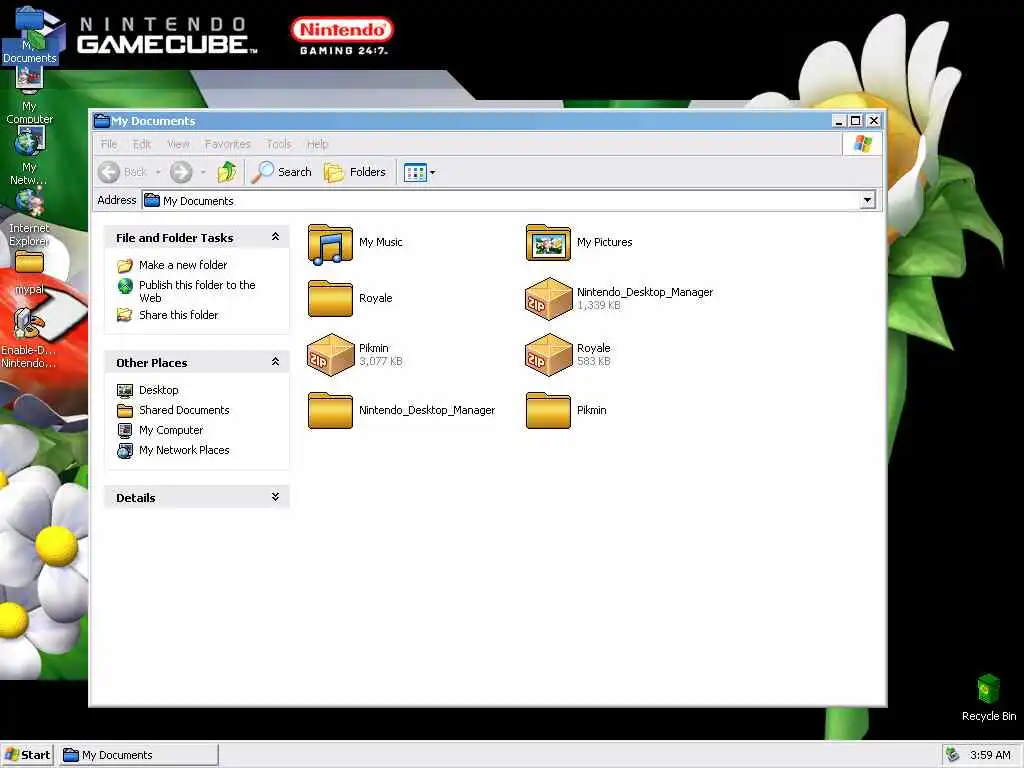Image resolution: width=1024 pixels, height=768 pixels.
Task: Open My Network Places link
Action: point(184,450)
